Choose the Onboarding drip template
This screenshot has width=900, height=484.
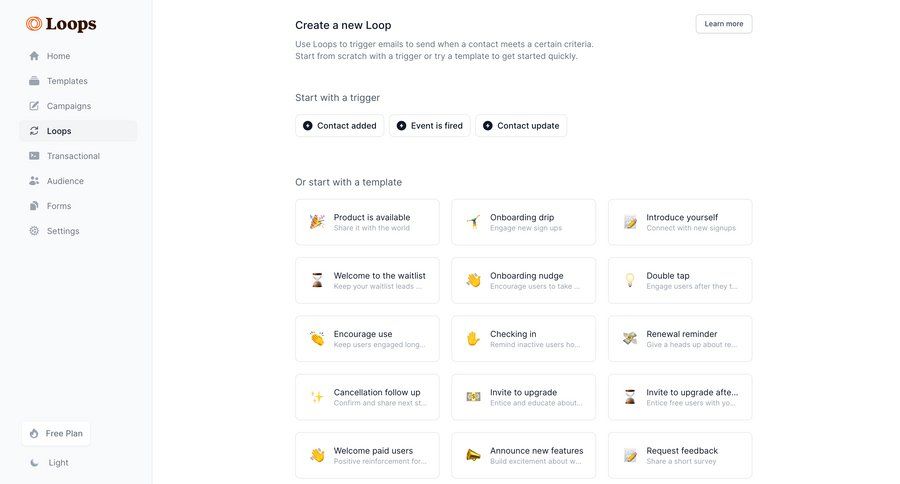click(523, 222)
